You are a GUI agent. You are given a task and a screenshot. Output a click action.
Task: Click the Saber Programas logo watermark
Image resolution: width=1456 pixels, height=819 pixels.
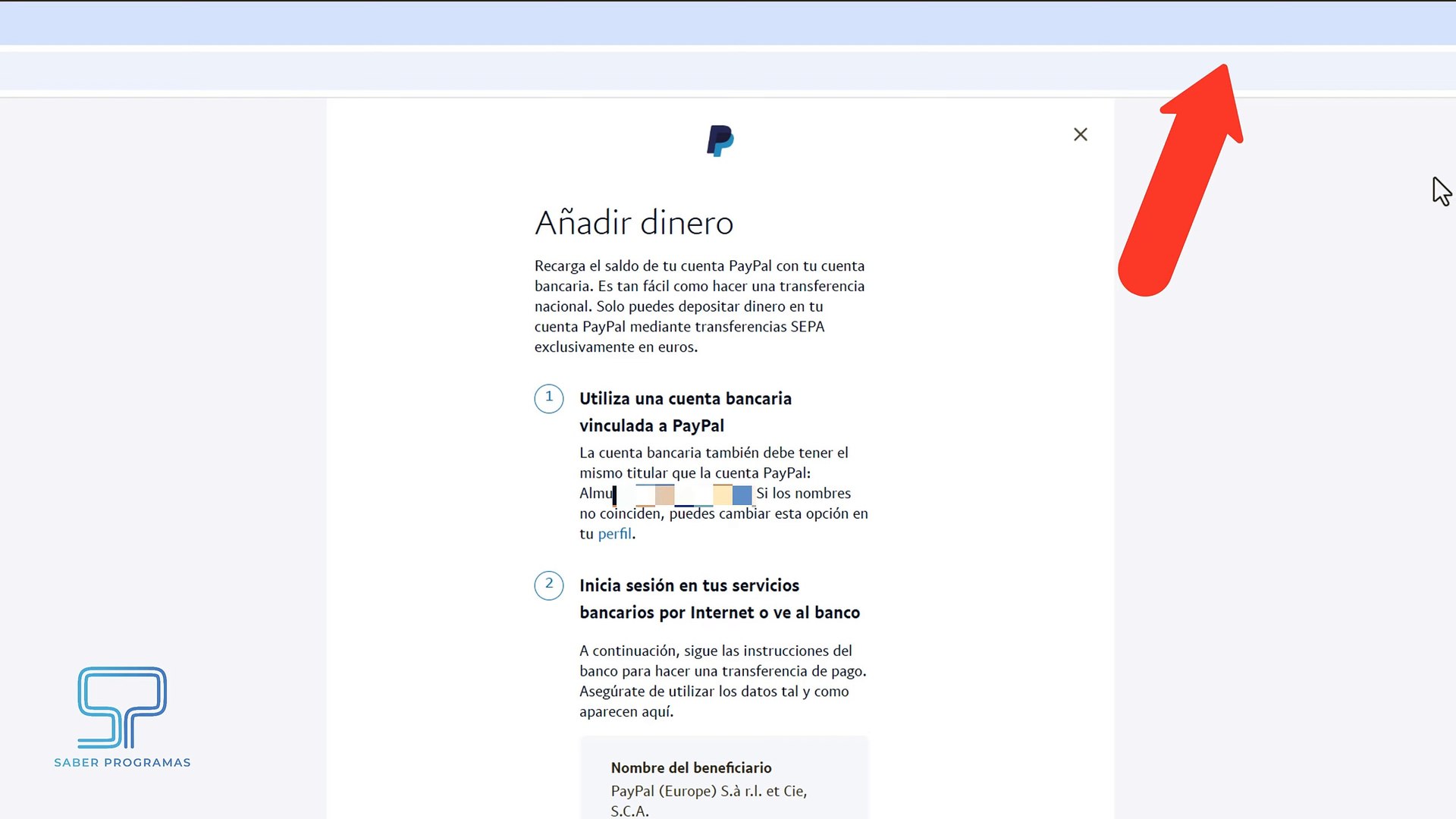click(122, 707)
